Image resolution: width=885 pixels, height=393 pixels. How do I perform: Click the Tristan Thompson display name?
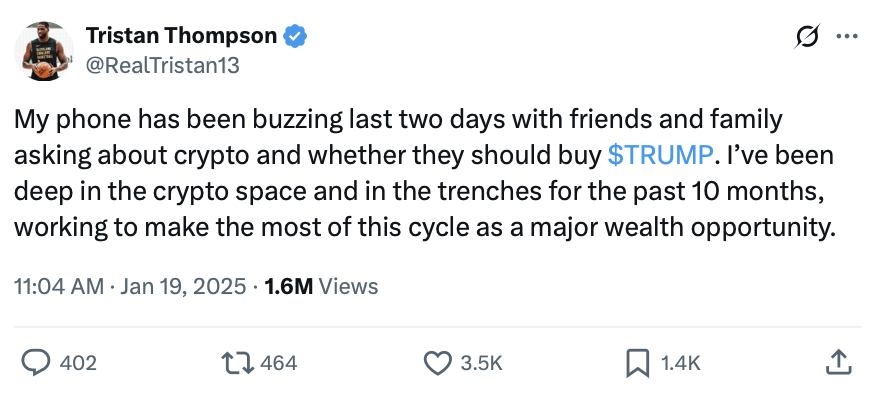[x=181, y=36]
